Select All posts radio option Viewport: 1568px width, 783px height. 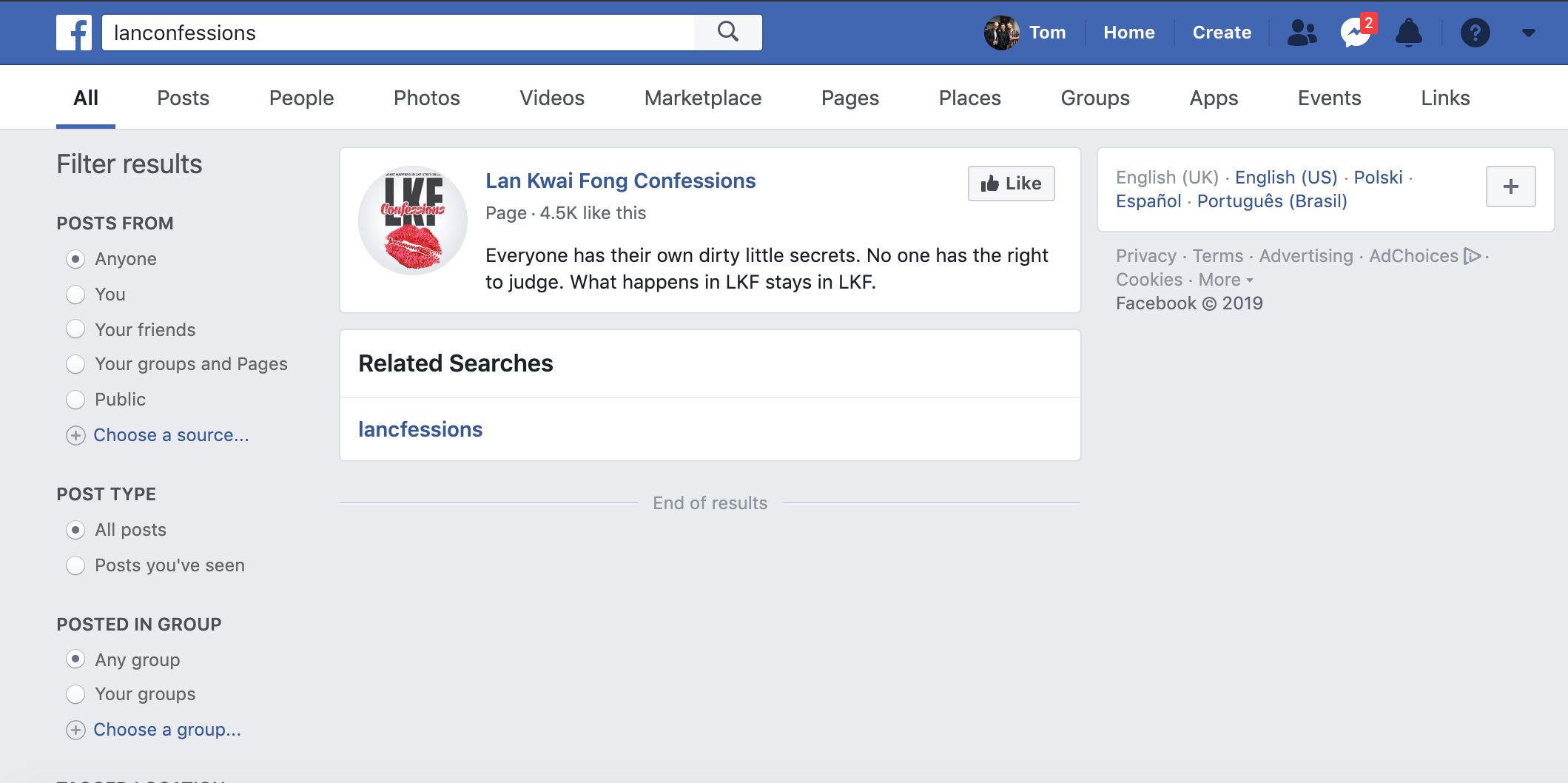point(75,530)
